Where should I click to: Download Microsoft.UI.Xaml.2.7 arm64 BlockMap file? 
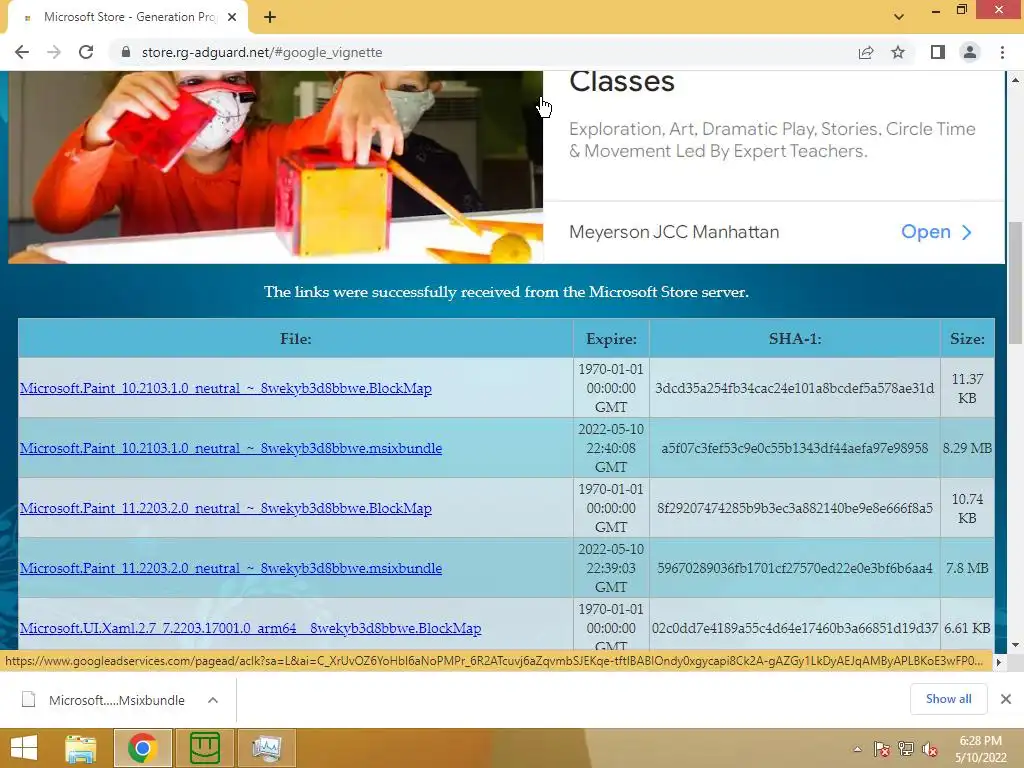pyautogui.click(x=250, y=628)
